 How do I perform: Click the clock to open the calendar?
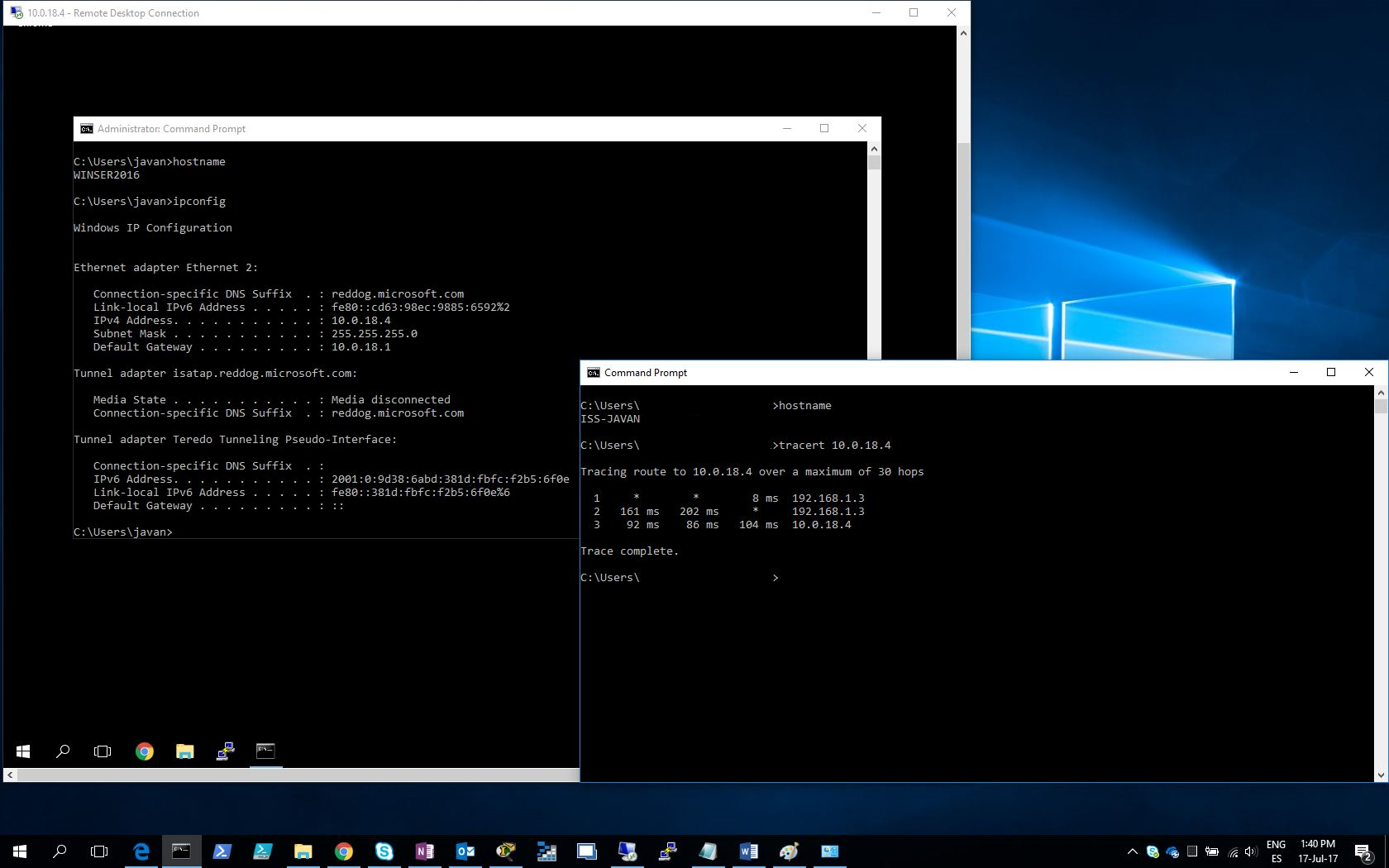tap(1319, 851)
